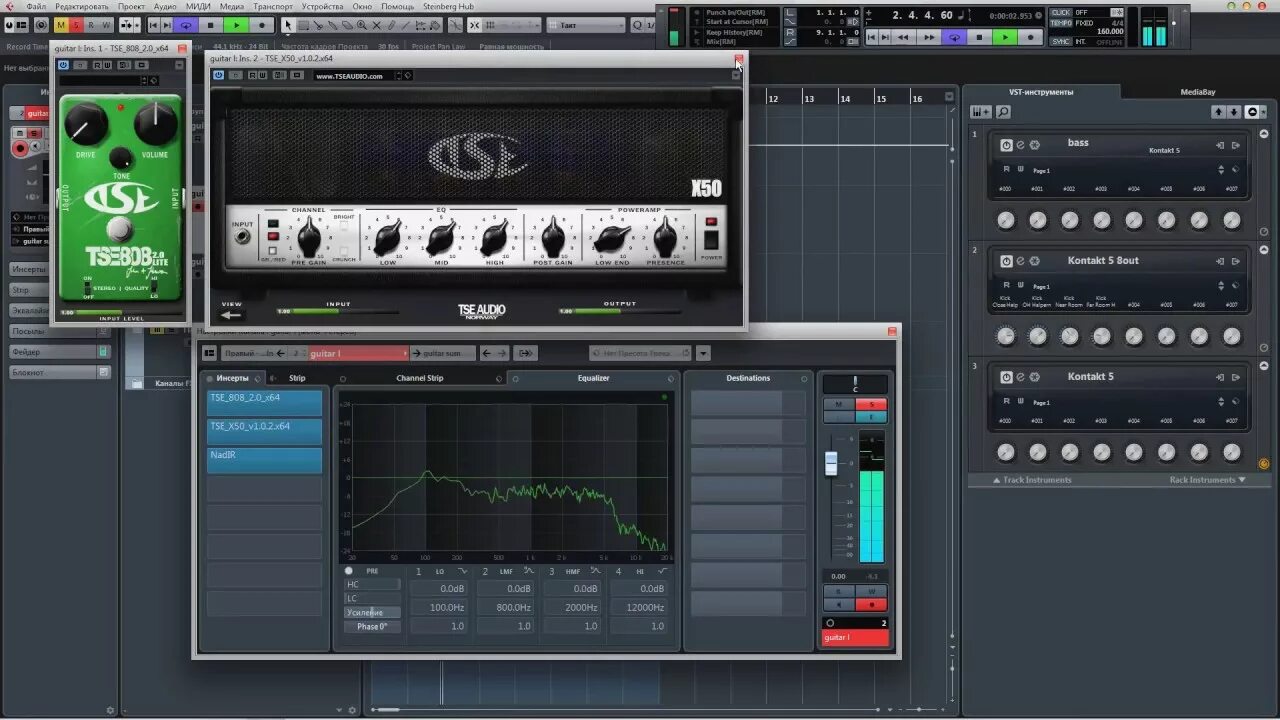Click EQ band 1 frequency 100.0Hz field

[x=438, y=607]
